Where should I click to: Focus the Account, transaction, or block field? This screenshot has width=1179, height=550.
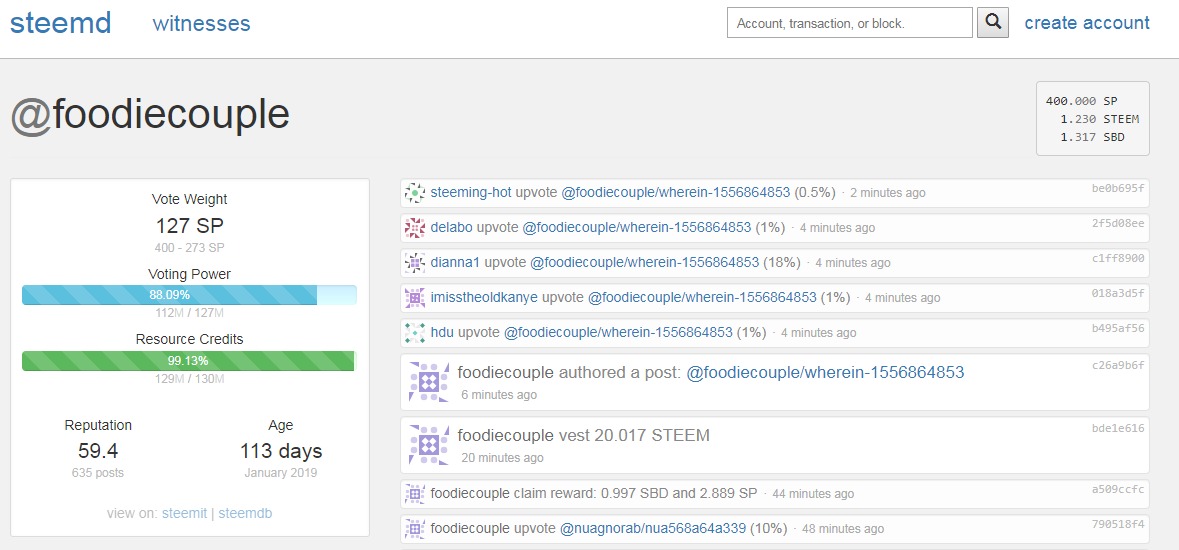[x=850, y=23]
